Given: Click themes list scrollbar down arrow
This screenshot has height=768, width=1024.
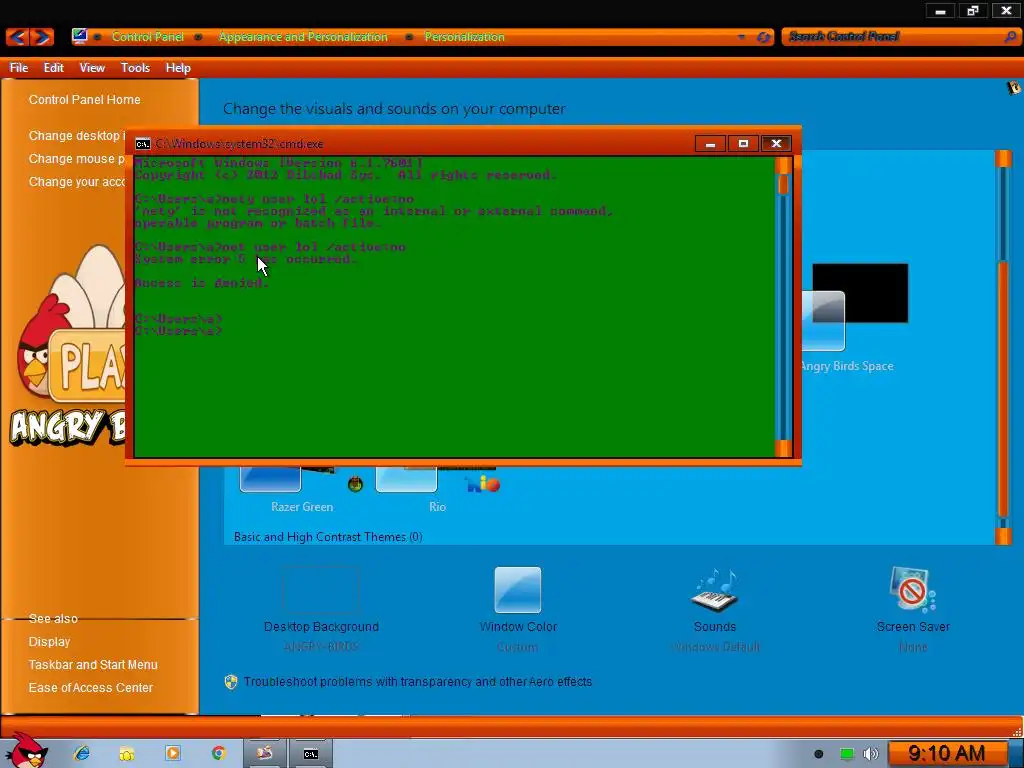Looking at the screenshot, I should [x=1003, y=536].
